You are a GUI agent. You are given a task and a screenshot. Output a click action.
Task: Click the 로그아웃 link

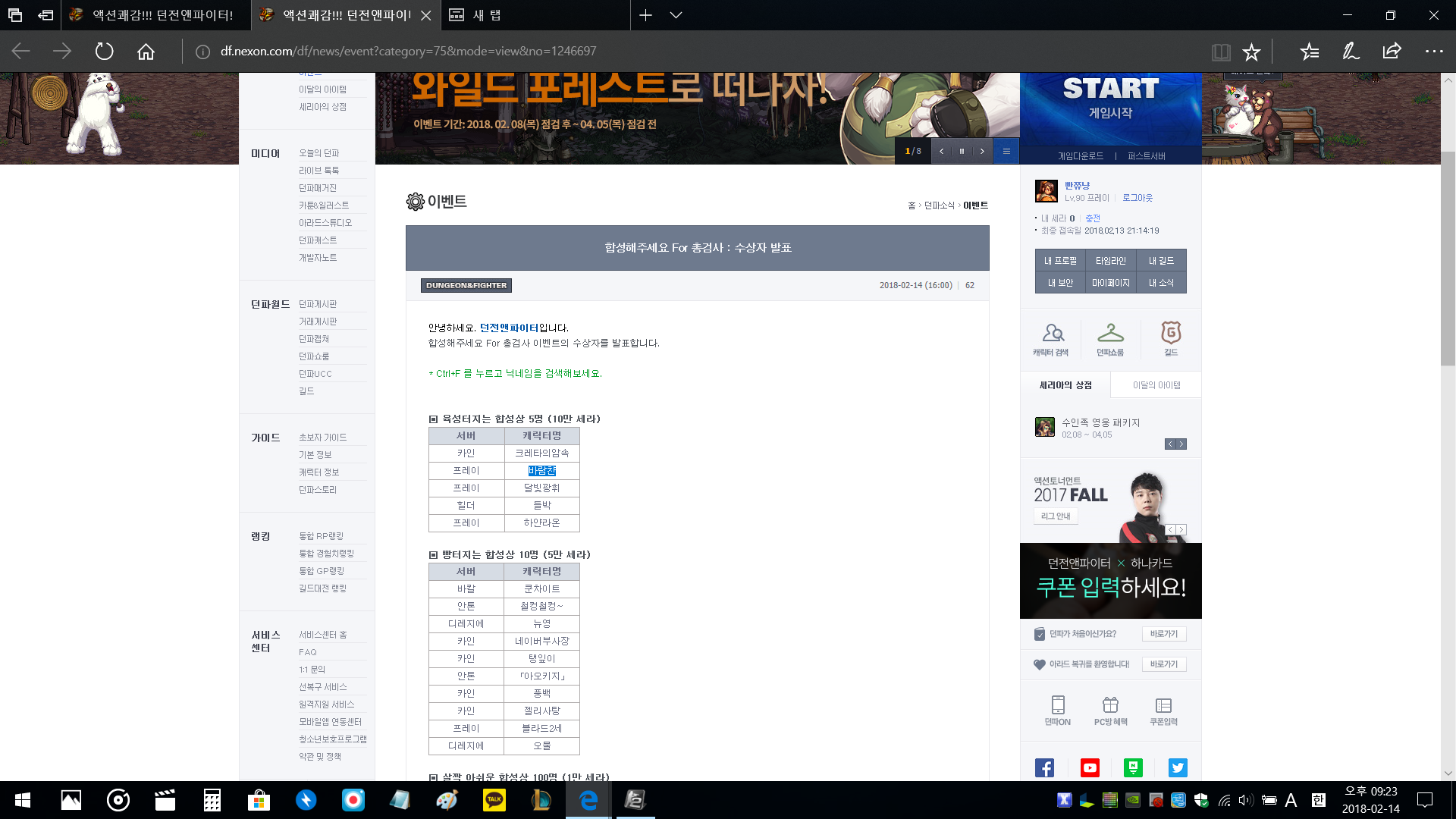click(1137, 198)
